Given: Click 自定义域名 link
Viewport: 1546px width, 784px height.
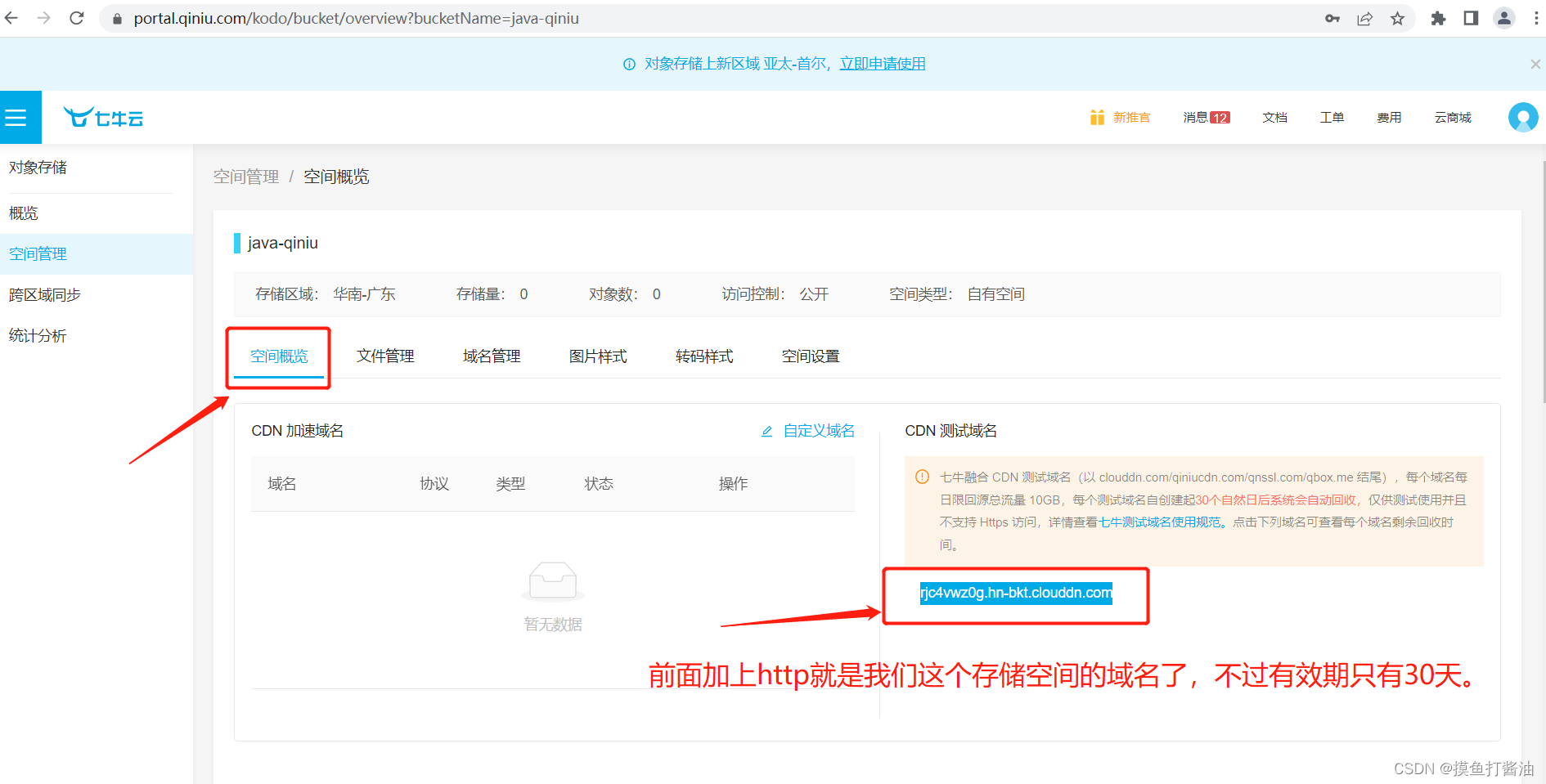Looking at the screenshot, I should click(808, 431).
